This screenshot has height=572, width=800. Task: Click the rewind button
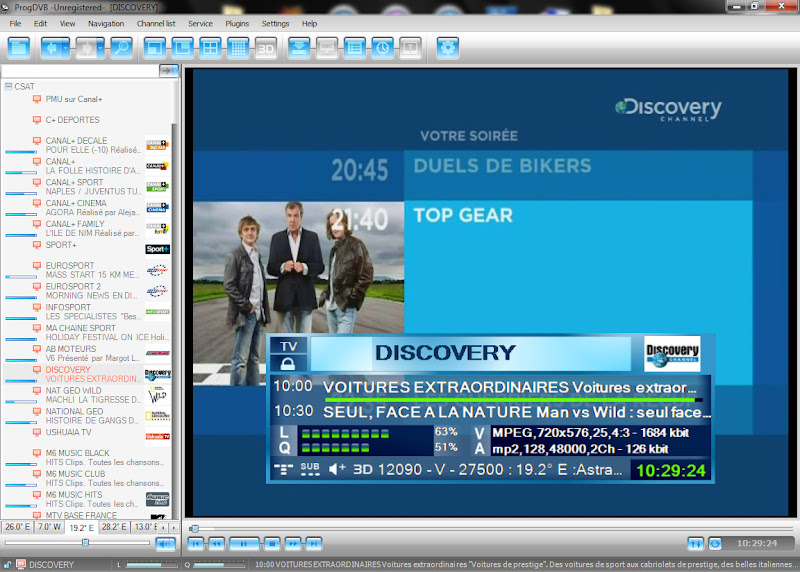click(x=217, y=544)
